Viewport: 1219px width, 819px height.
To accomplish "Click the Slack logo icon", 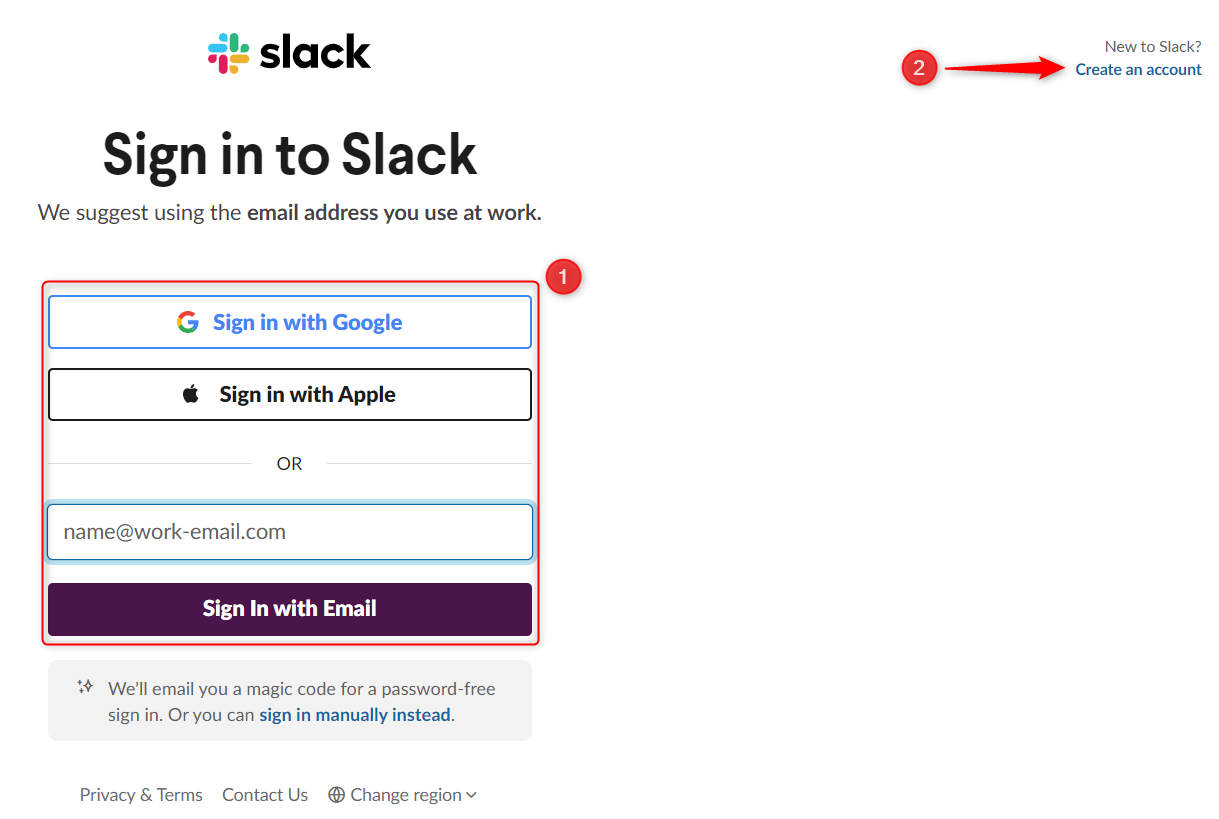I will 229,53.
